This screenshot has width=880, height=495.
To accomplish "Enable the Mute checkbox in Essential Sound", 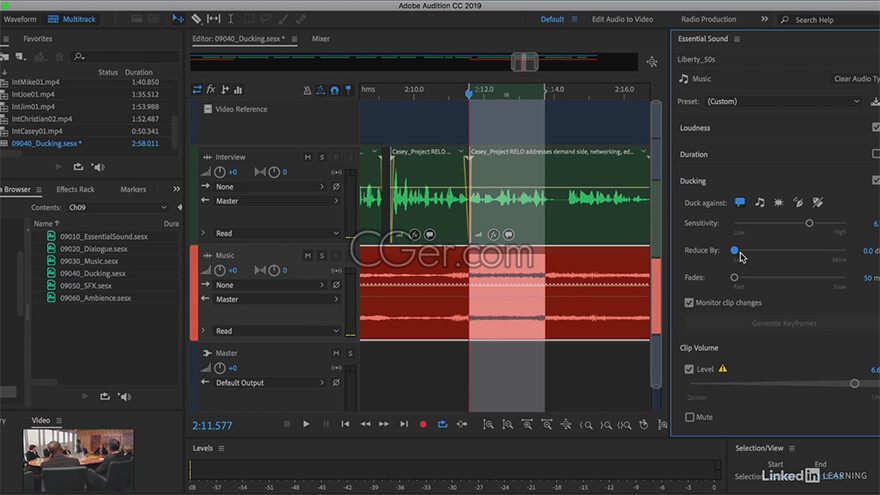I will 689,417.
